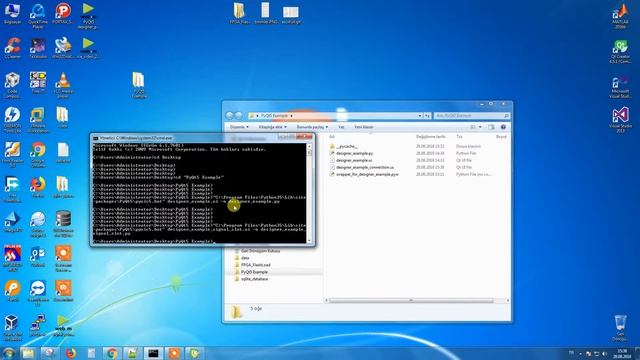
Task: Open the view options dropdown arrow in Explorer
Action: click(x=480, y=127)
